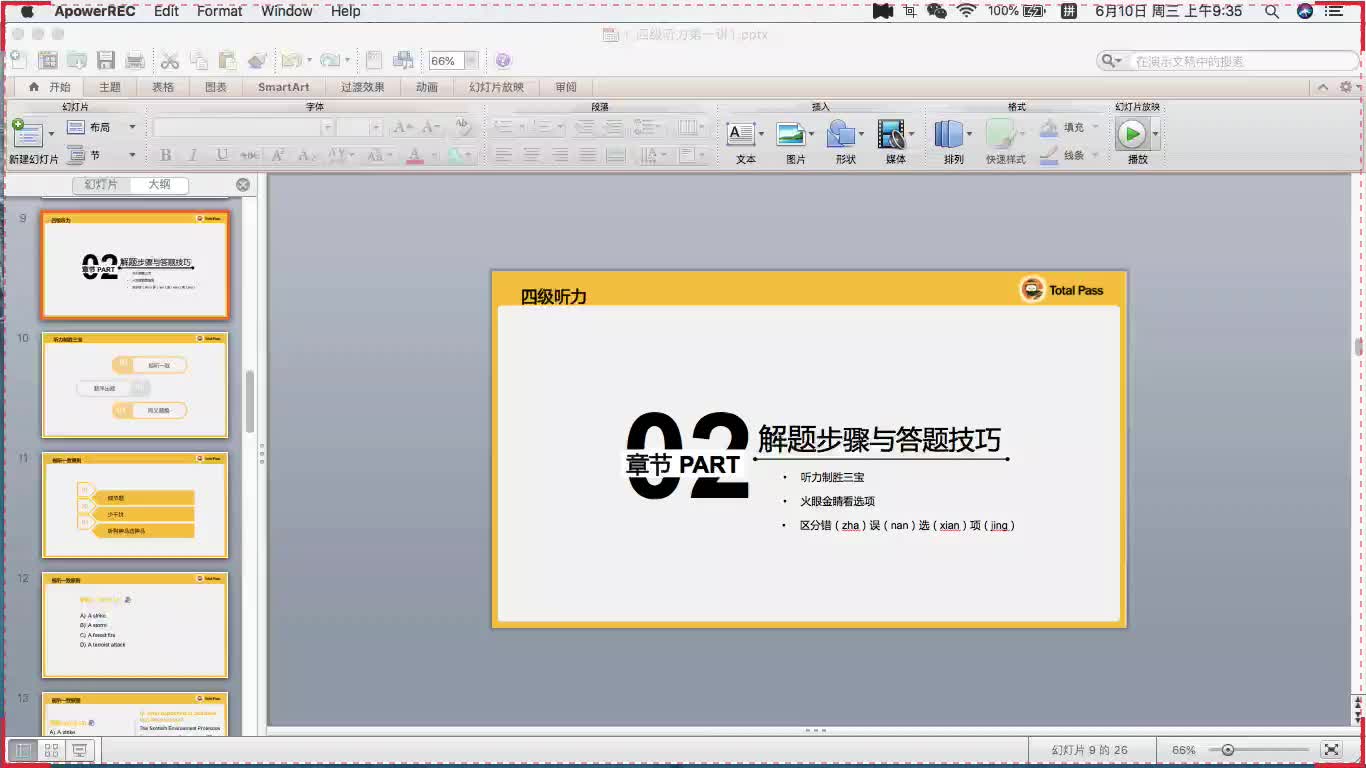Open the SmartArt ribbon tab

(x=284, y=87)
